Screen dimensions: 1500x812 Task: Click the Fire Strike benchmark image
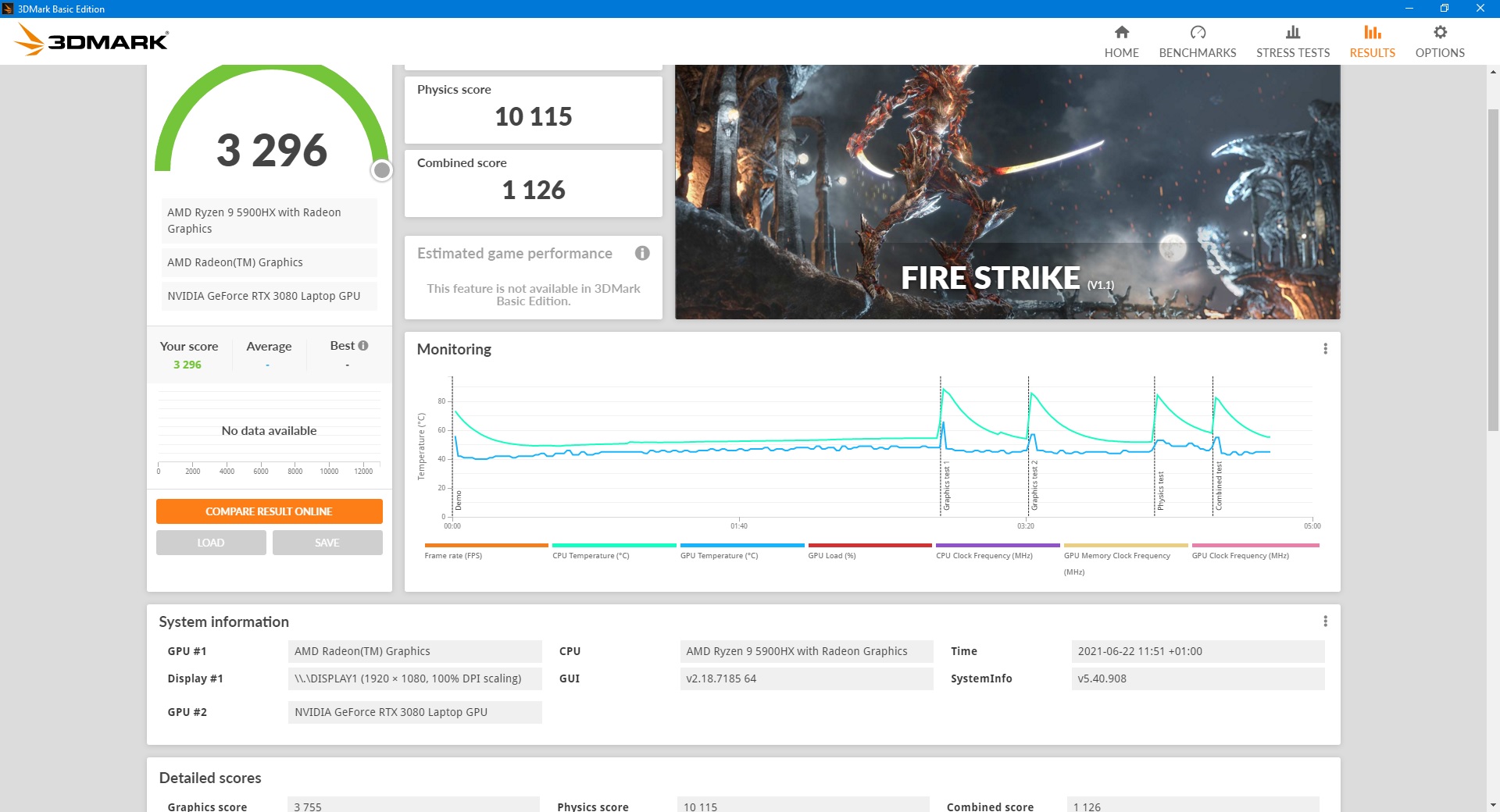point(1007,191)
